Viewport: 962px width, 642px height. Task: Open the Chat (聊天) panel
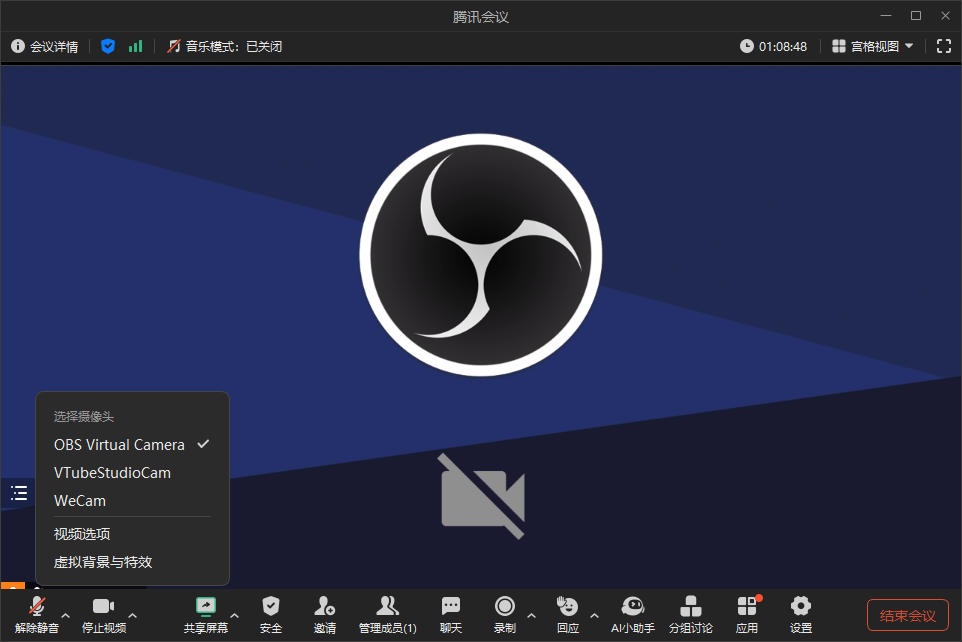[451, 607]
